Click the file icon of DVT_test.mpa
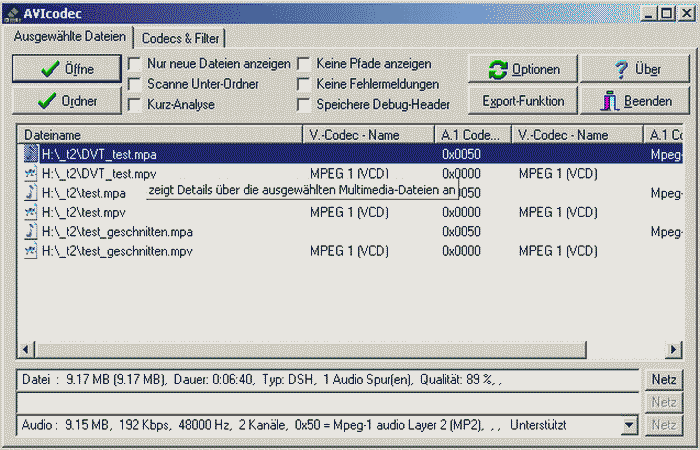The height and width of the screenshot is (450, 700). [x=31, y=155]
